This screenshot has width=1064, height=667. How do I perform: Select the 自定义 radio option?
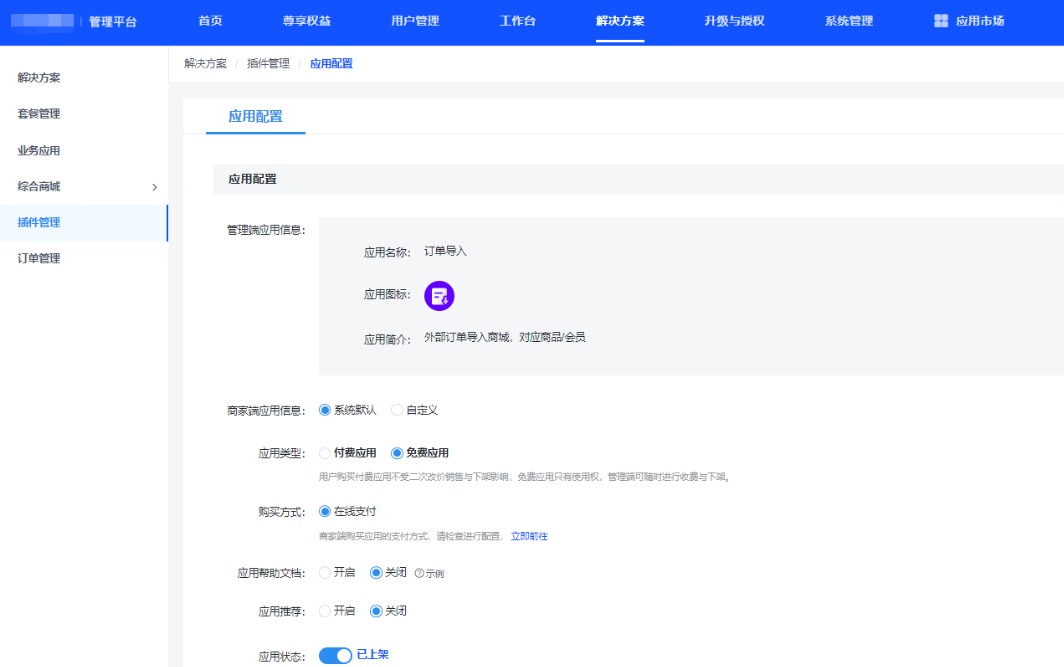click(397, 410)
